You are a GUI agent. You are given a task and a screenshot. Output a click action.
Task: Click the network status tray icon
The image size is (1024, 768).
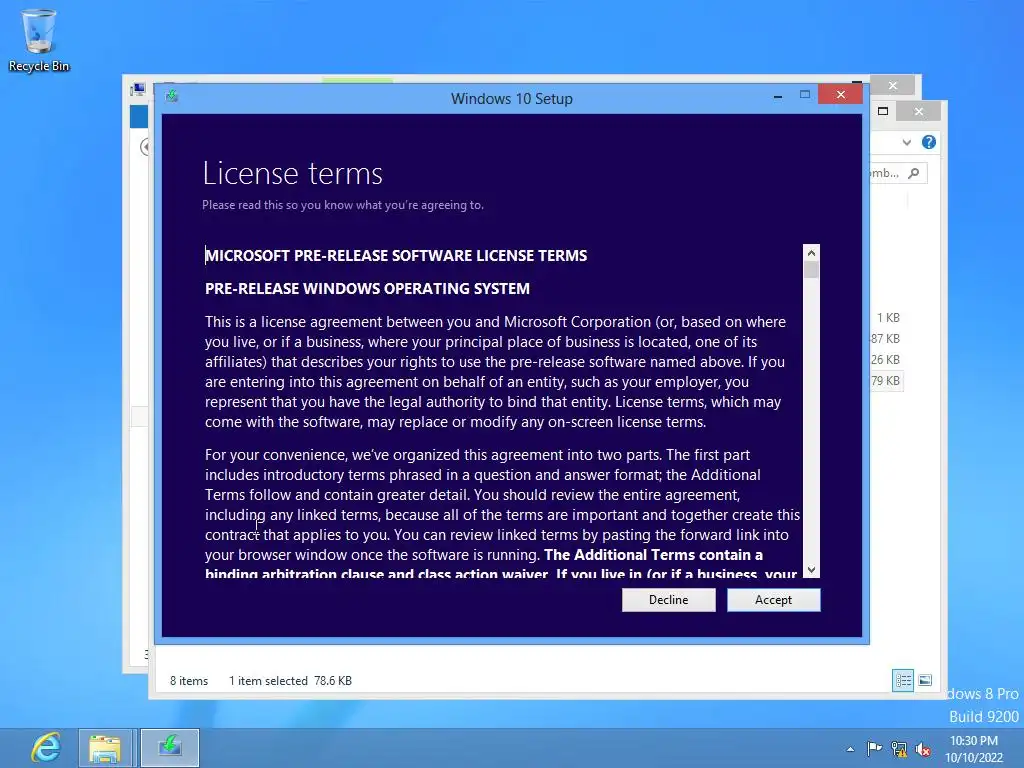pyautogui.click(x=899, y=749)
